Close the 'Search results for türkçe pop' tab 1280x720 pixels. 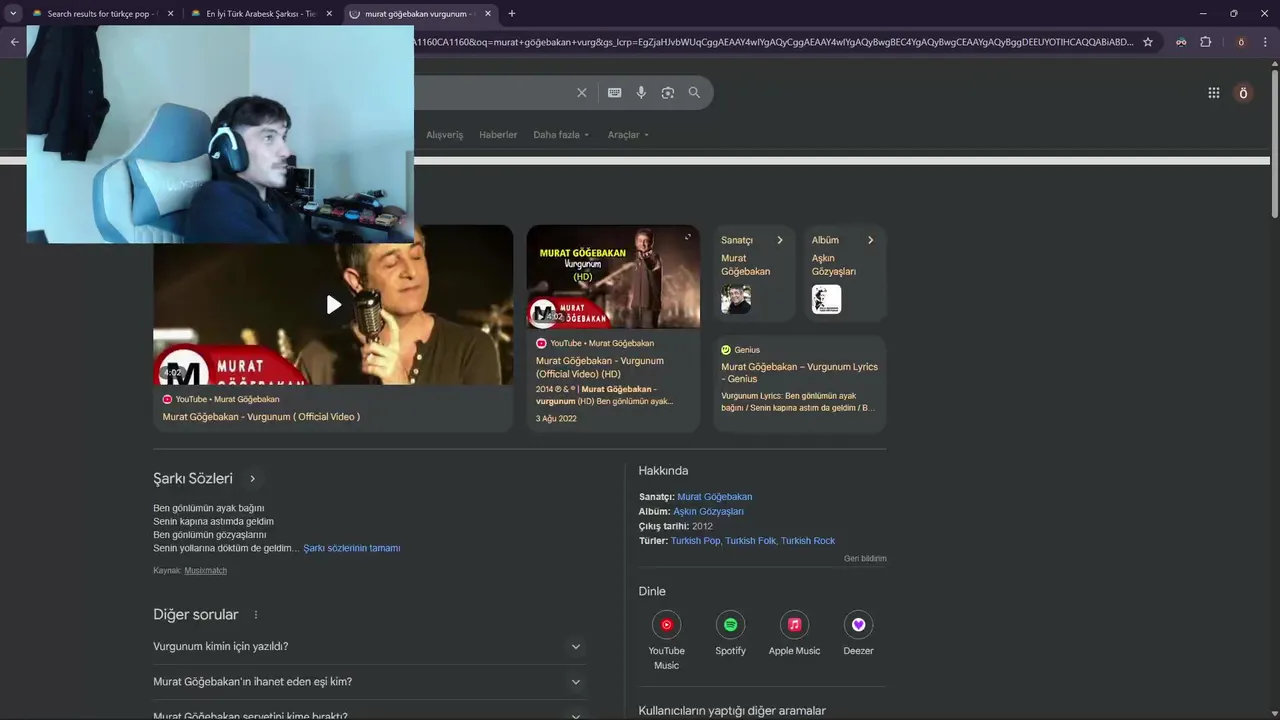click(x=170, y=14)
